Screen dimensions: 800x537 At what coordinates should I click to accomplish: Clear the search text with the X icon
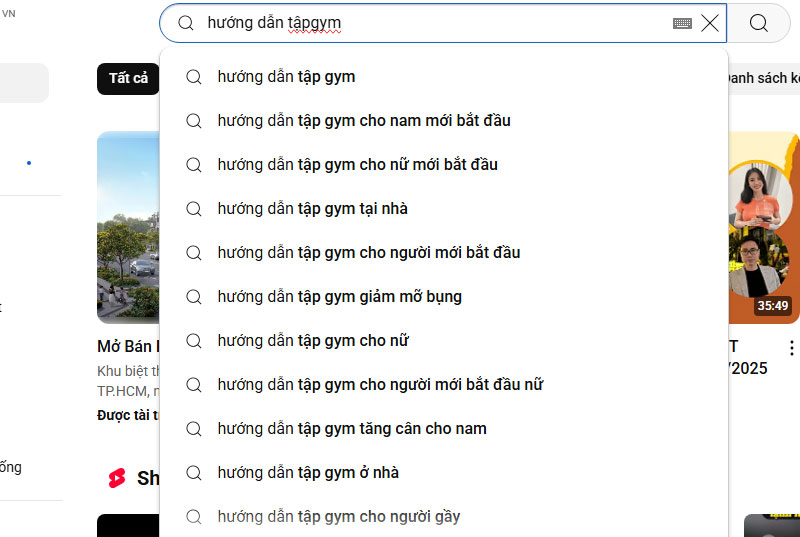(710, 23)
